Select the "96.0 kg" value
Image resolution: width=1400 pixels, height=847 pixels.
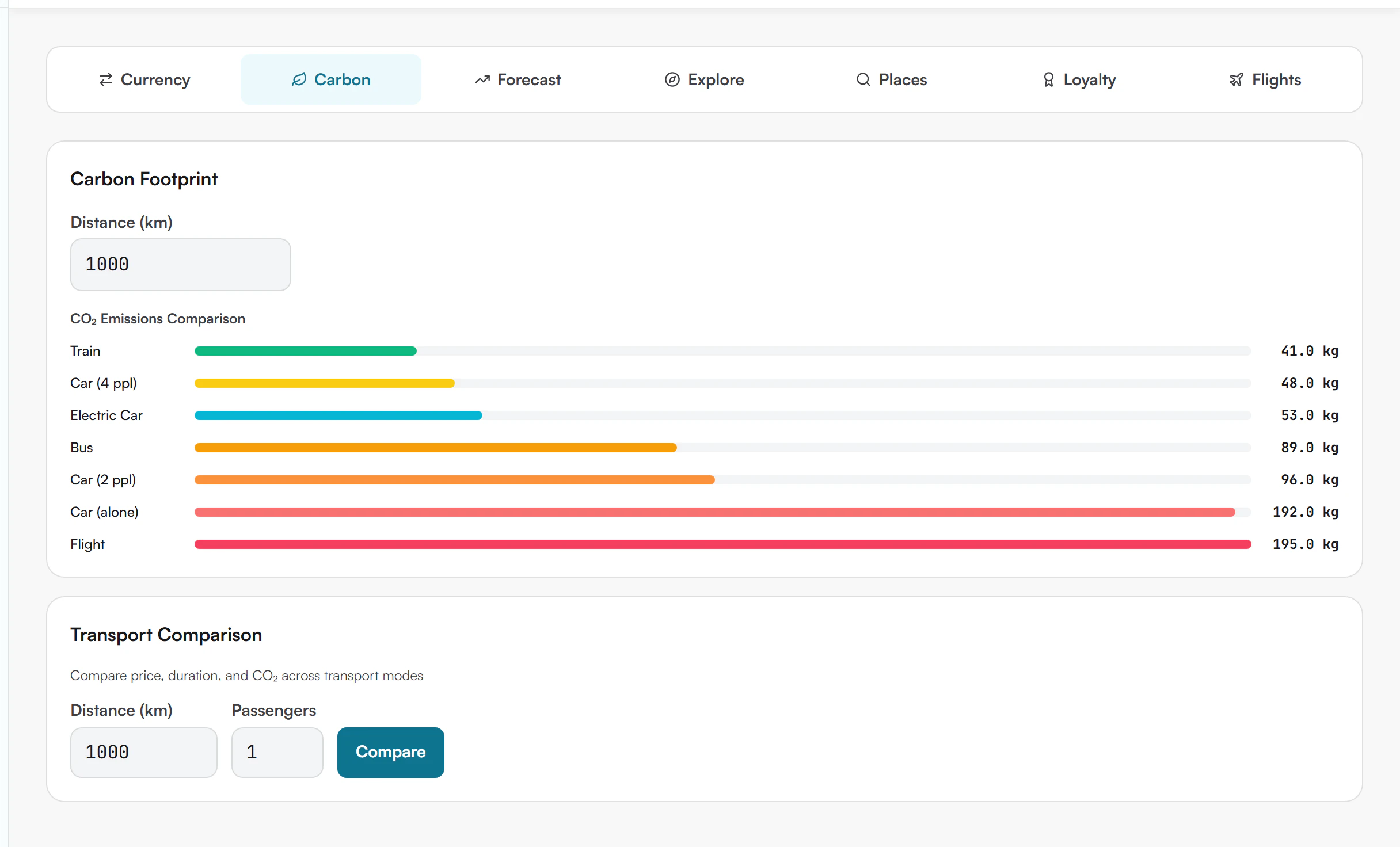[x=1310, y=480]
